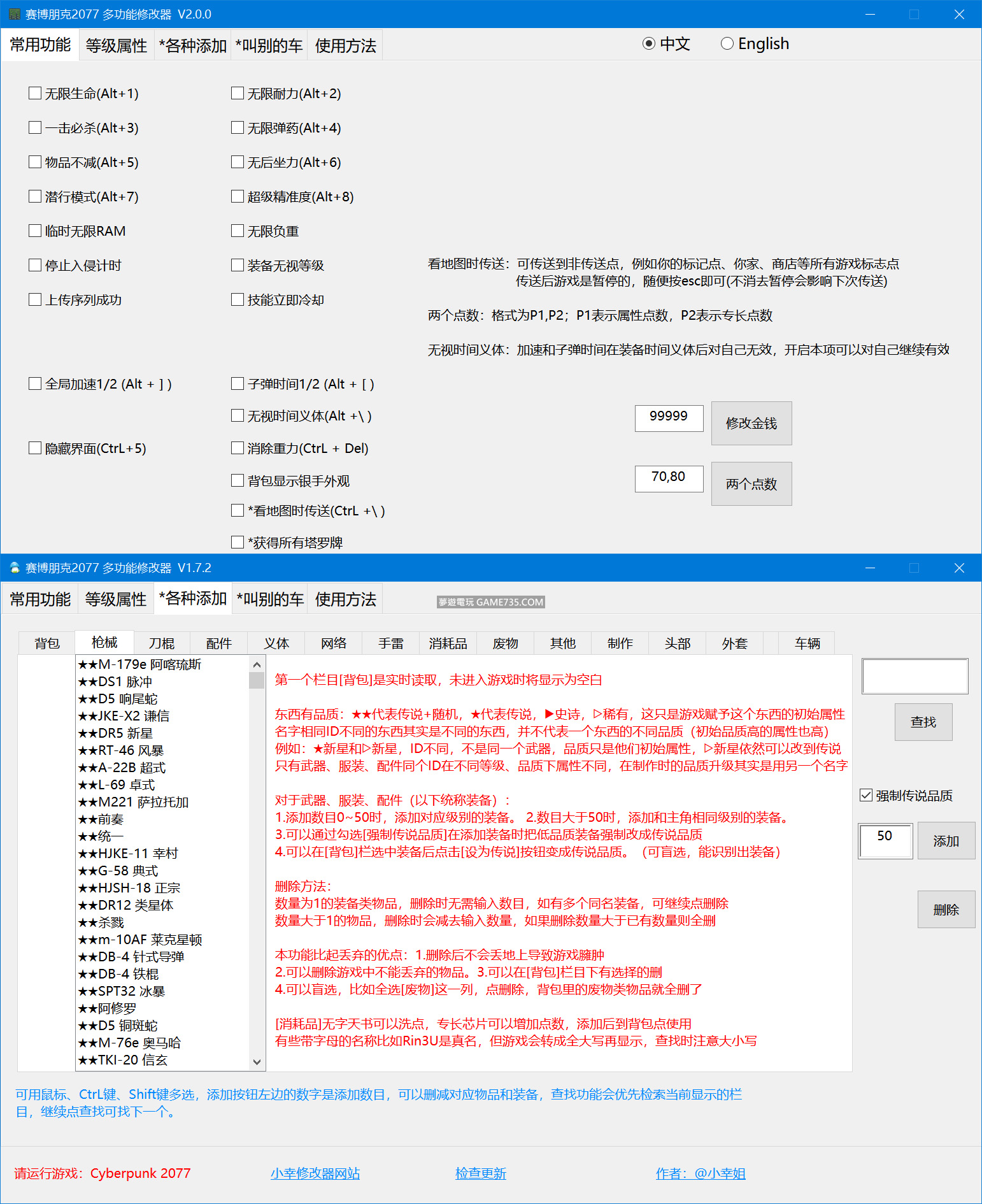Image resolution: width=982 pixels, height=1204 pixels.
Task: Click the weapon list scroll up arrow
Action: tap(257, 664)
